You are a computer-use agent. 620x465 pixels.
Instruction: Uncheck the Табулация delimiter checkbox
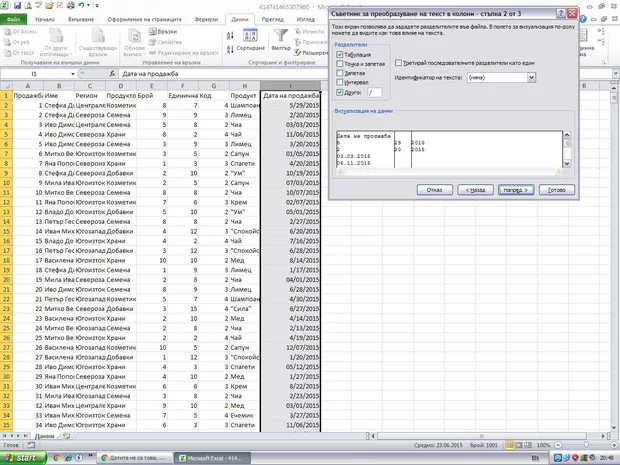point(340,54)
